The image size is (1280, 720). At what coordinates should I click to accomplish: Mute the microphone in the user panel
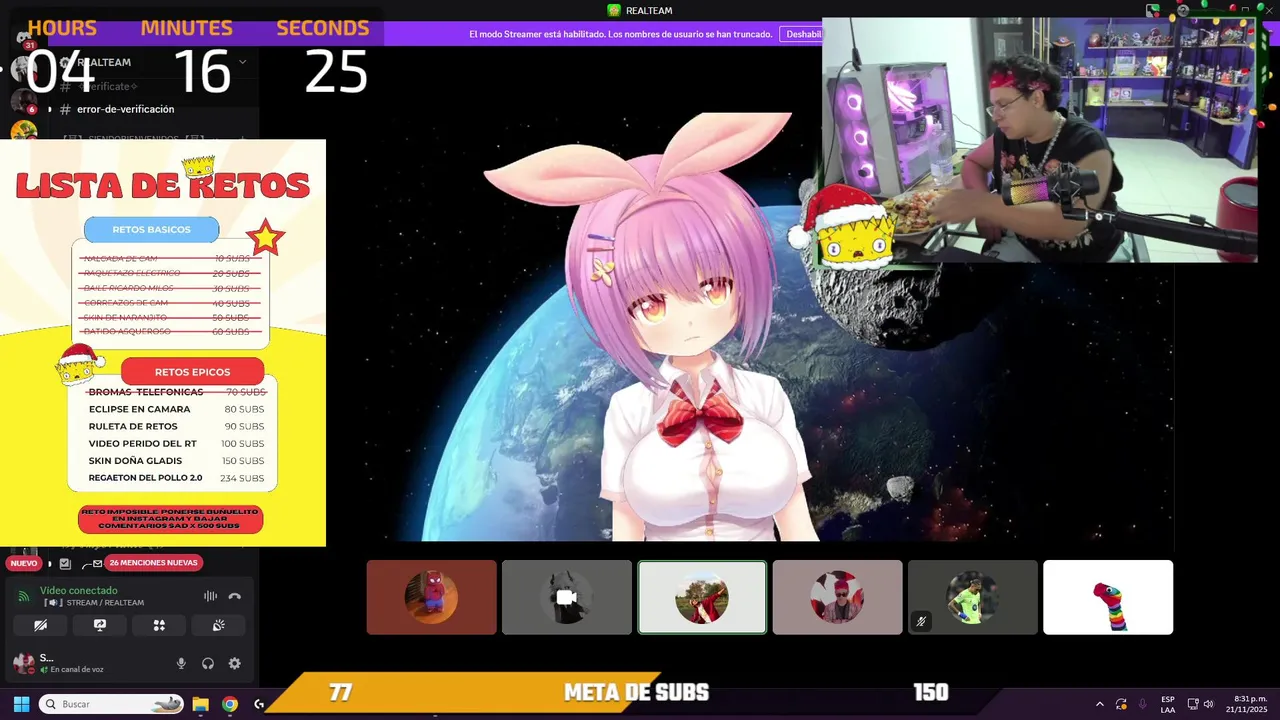pos(181,663)
